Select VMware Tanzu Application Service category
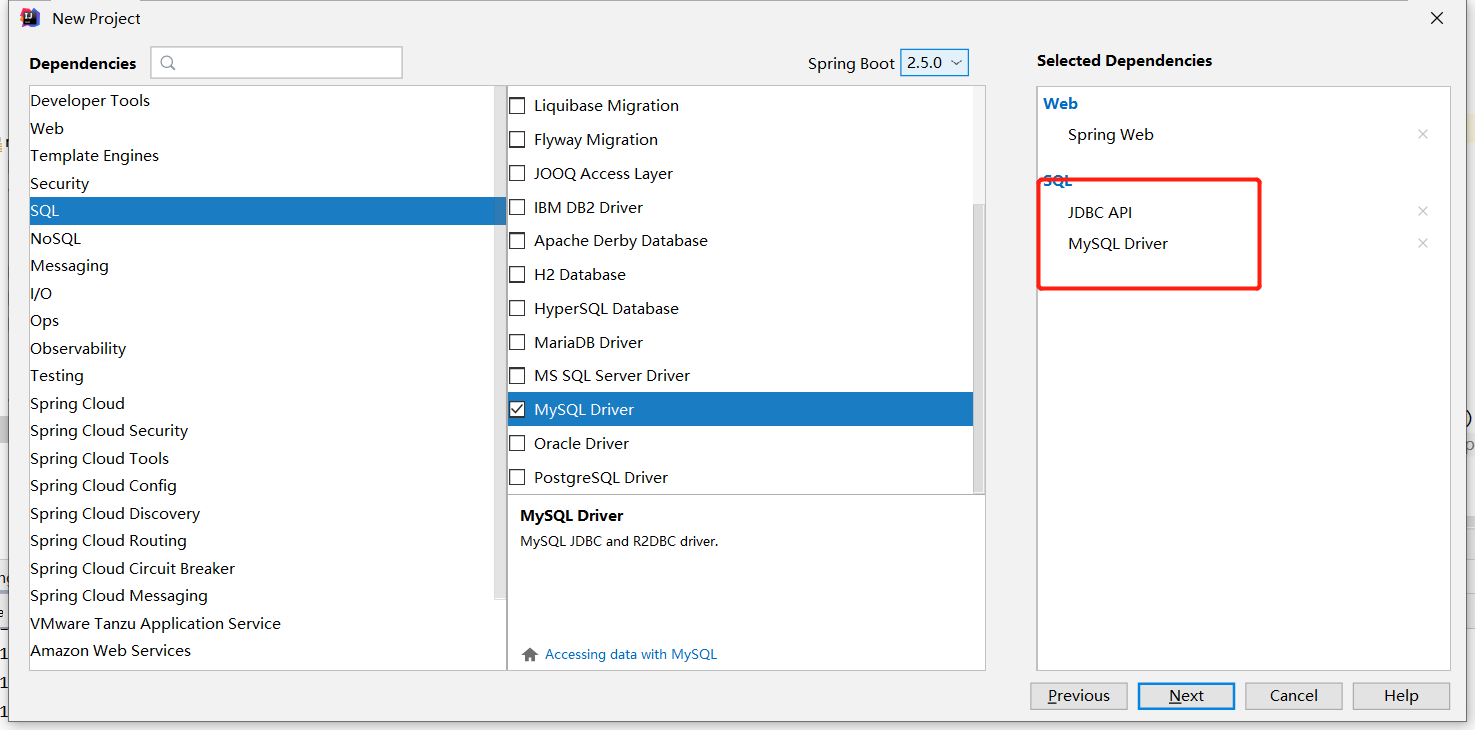1475x730 pixels. [262, 623]
